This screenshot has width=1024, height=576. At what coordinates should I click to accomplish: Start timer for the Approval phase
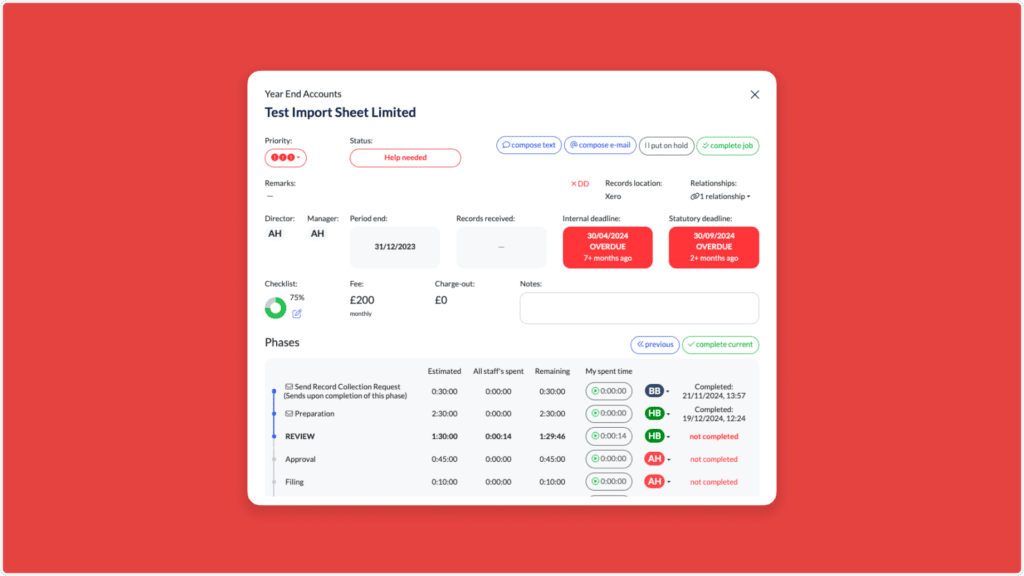608,459
